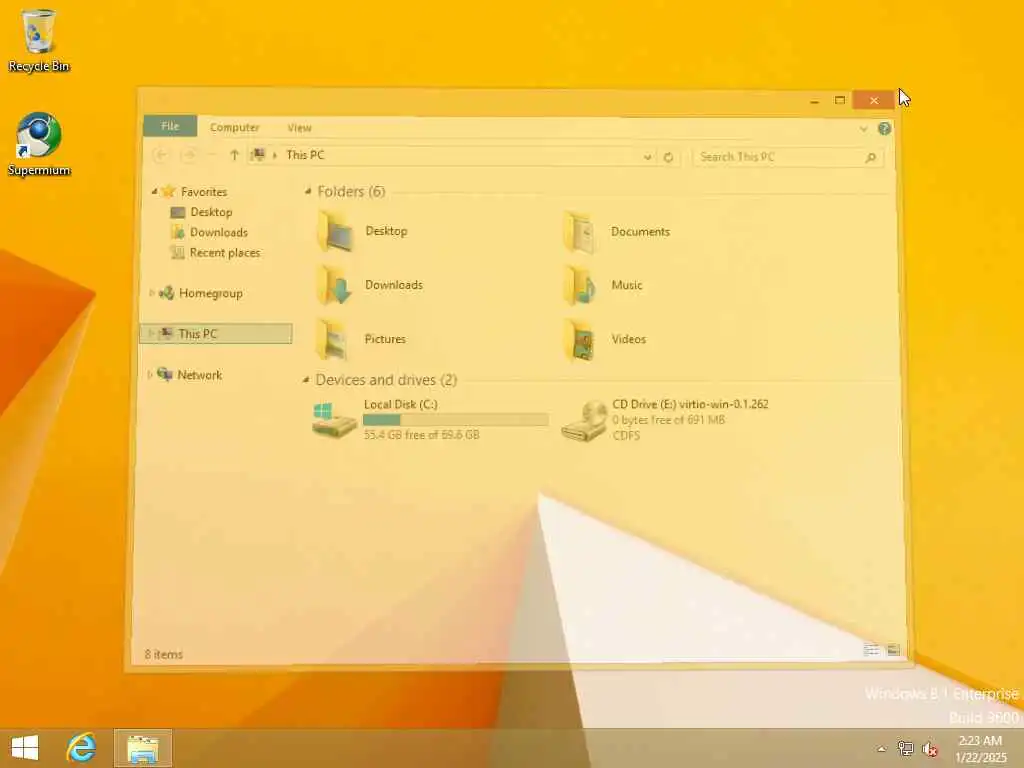Select Recent places under Favorites
The height and width of the screenshot is (768, 1024).
coord(225,253)
